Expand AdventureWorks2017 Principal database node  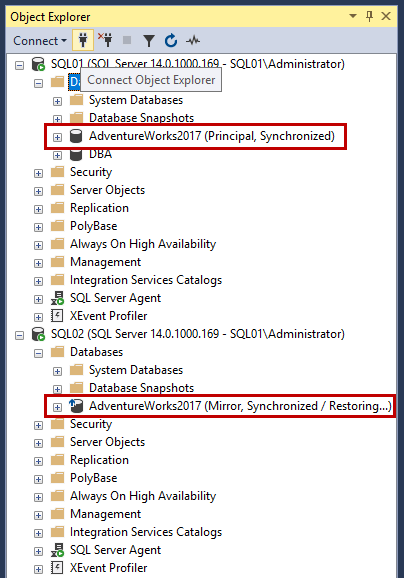(57, 137)
